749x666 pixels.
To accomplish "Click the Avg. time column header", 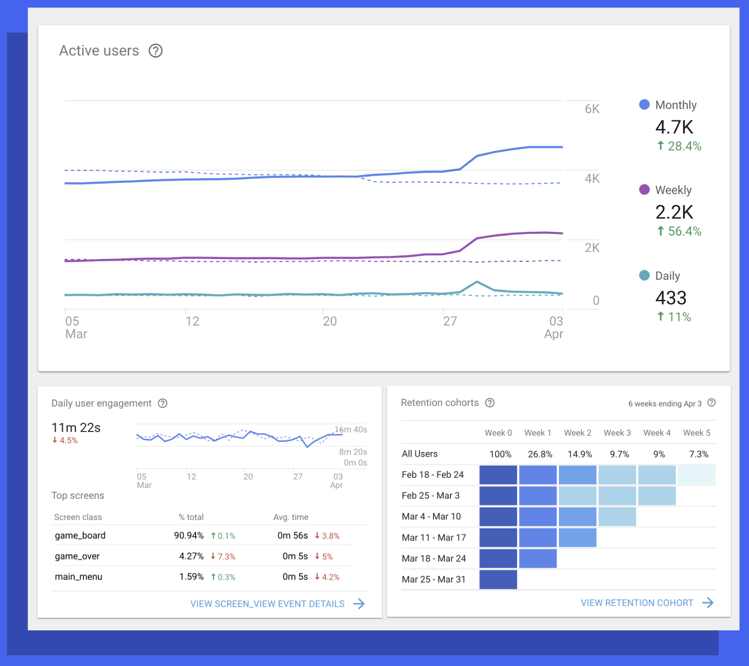I will pyautogui.click(x=291, y=517).
